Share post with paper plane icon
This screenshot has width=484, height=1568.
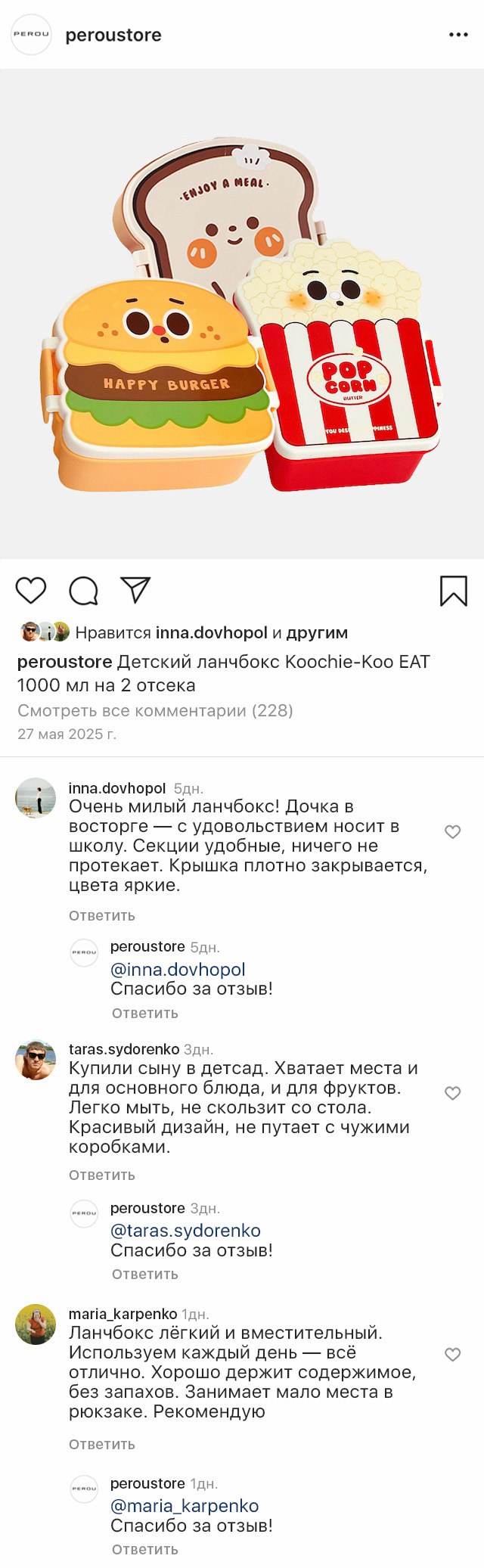click(x=135, y=590)
